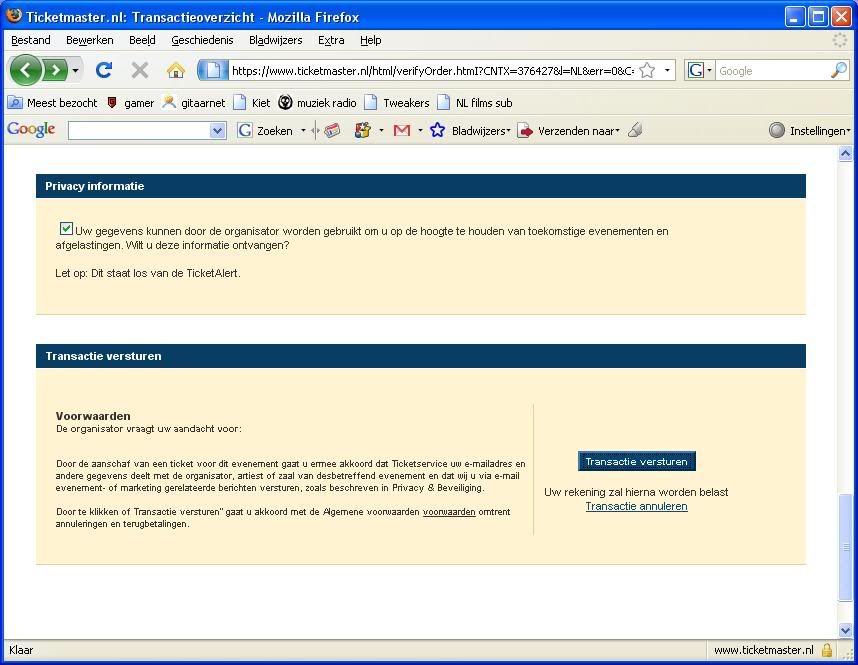Go back using the green Back arrow
The width and height of the screenshot is (858, 665).
25,71
